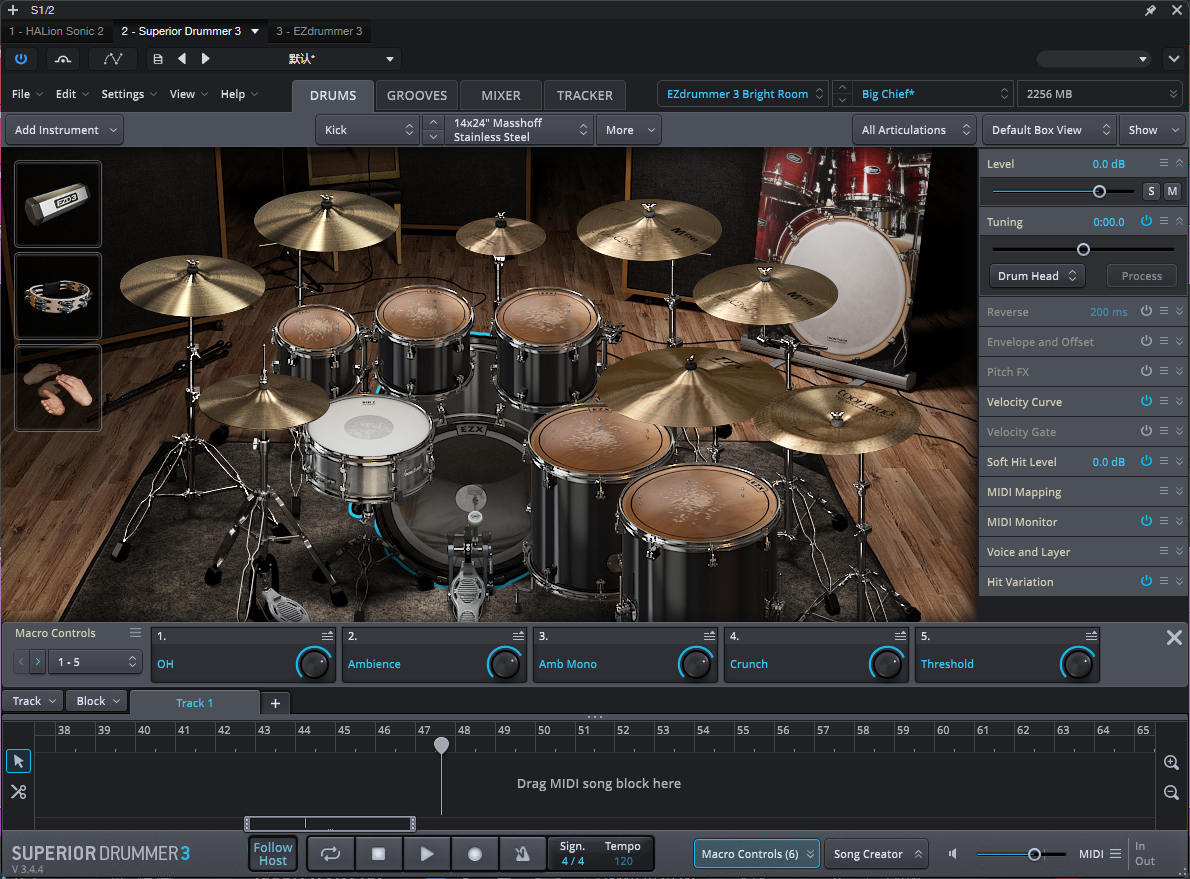Open settings icon of macro 1 OH
Screen dimensions: 1190x879
(327, 636)
